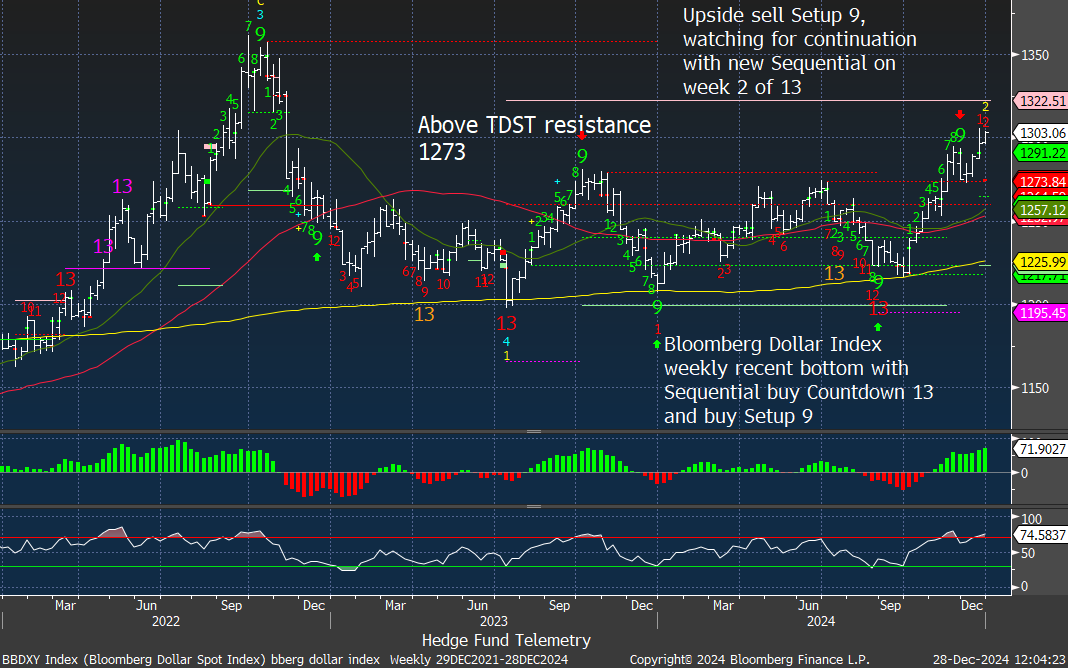The width and height of the screenshot is (1068, 668).
Task: Click the green up arrow below December 2022's 9
Action: [317, 257]
